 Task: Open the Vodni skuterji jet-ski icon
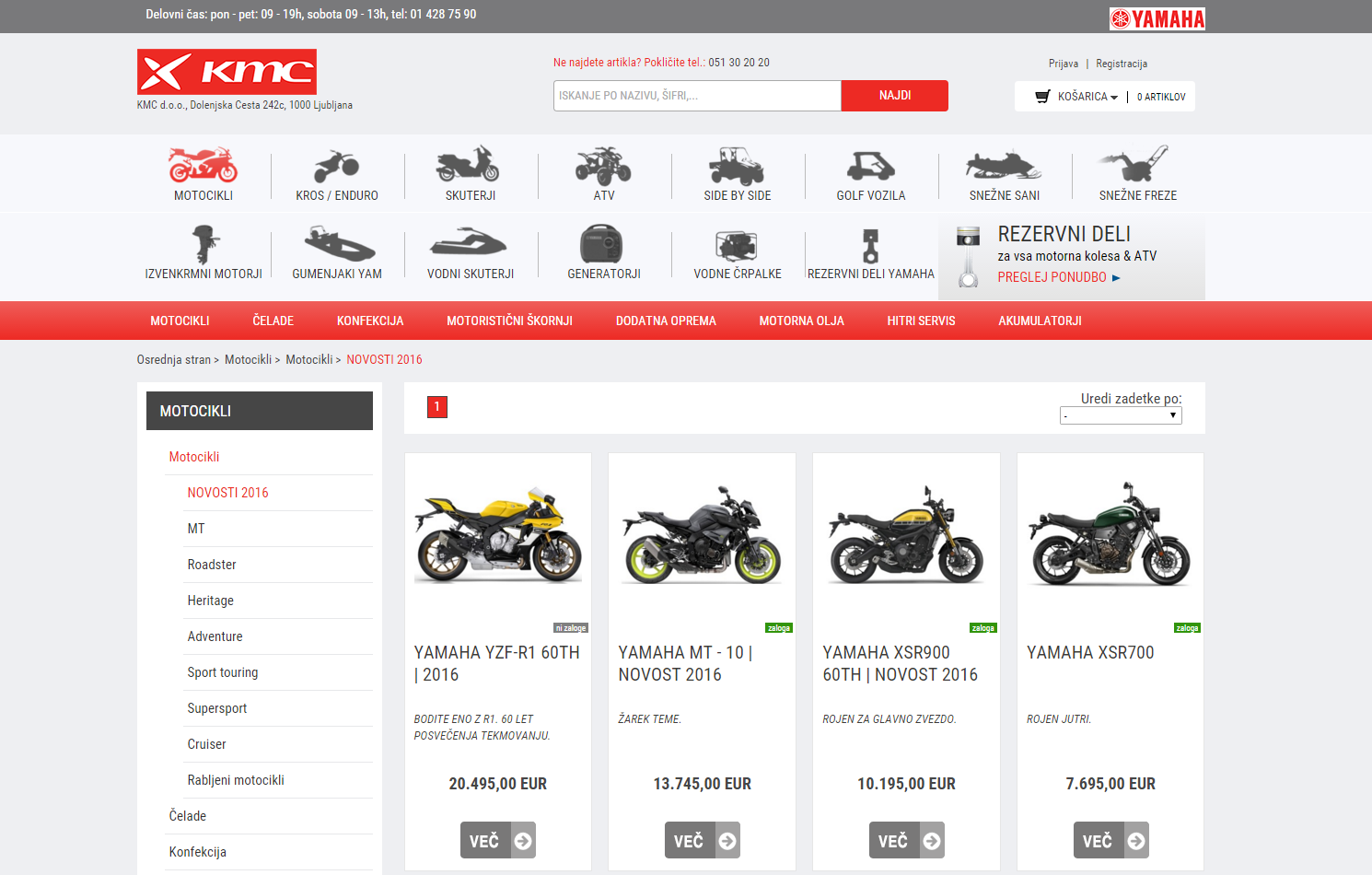coord(469,243)
